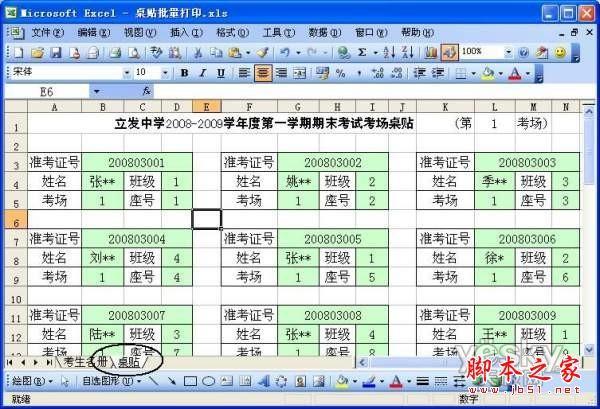Viewport: 600px width, 409px height.
Task: Copy the selection using the Copy icon
Action: pos(217,53)
